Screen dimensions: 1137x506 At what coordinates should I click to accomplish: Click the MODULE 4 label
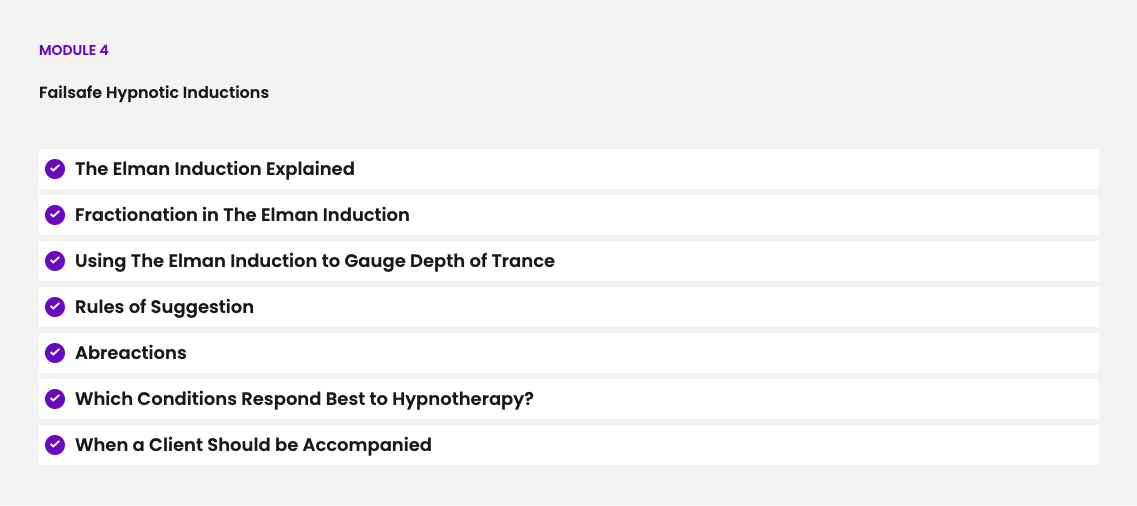point(74,50)
